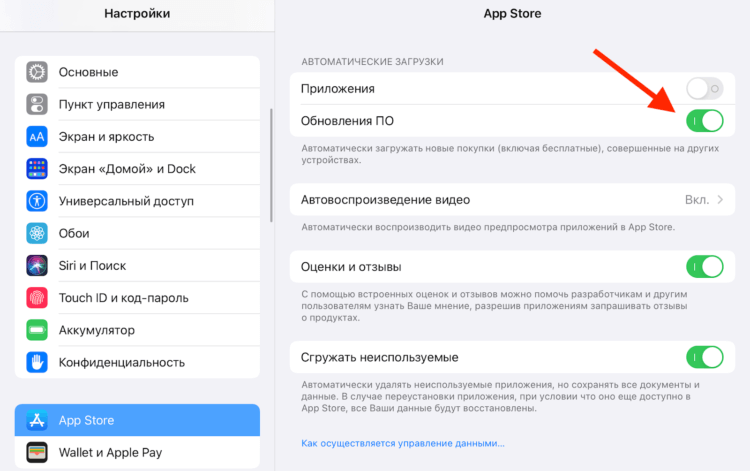This screenshot has width=750, height=471.
Task: Open the Вкл. value for video autoplay
Action: pos(697,200)
